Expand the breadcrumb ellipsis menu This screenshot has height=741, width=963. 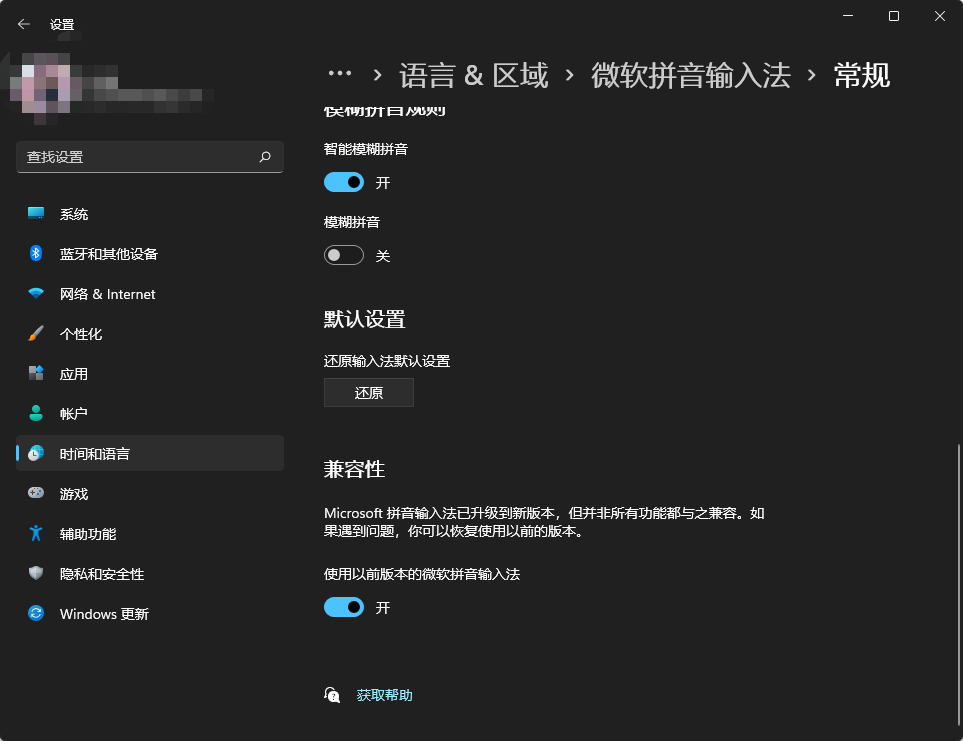pos(340,74)
